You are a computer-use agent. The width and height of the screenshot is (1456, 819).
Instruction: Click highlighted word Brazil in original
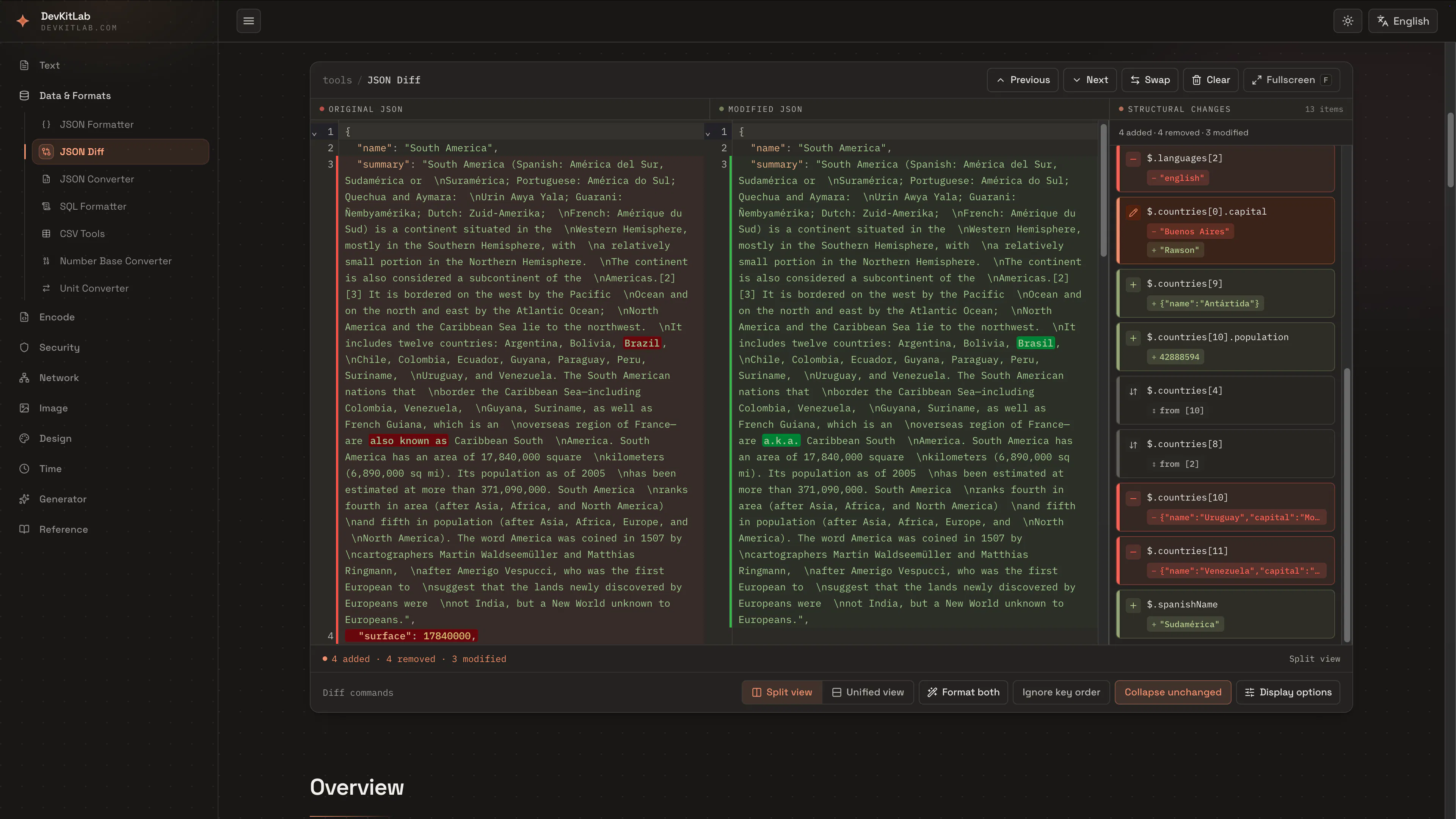[642, 343]
